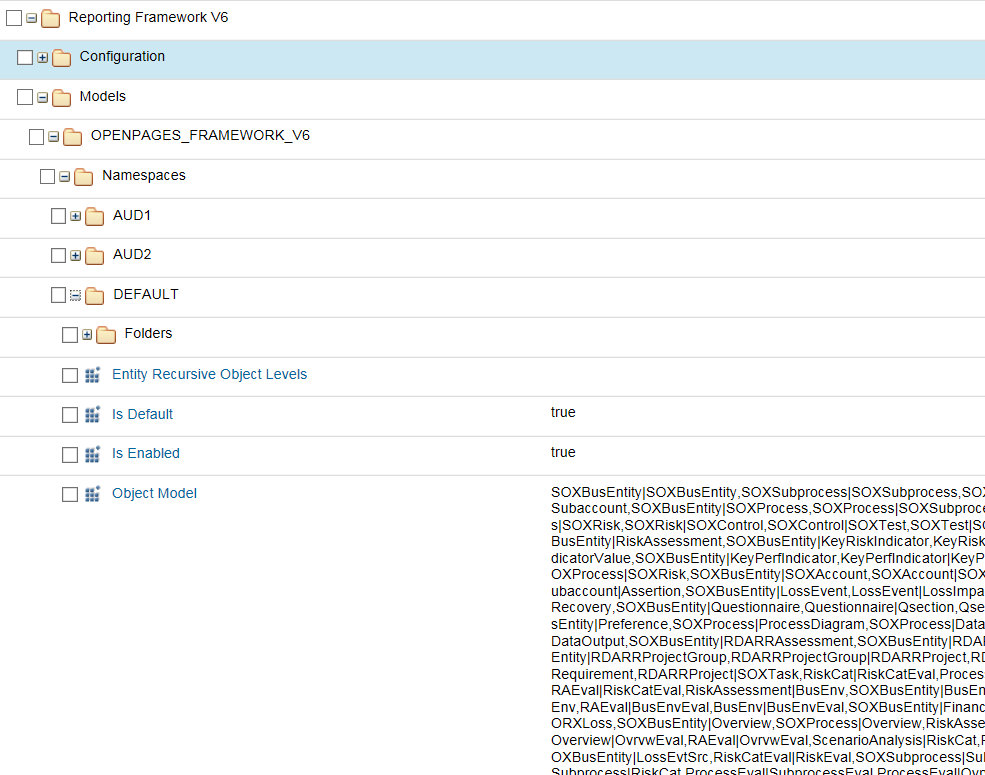Collapse the OPENPAGES_FRAMEWORK_V6 node
This screenshot has width=985, height=775.
coord(53,137)
